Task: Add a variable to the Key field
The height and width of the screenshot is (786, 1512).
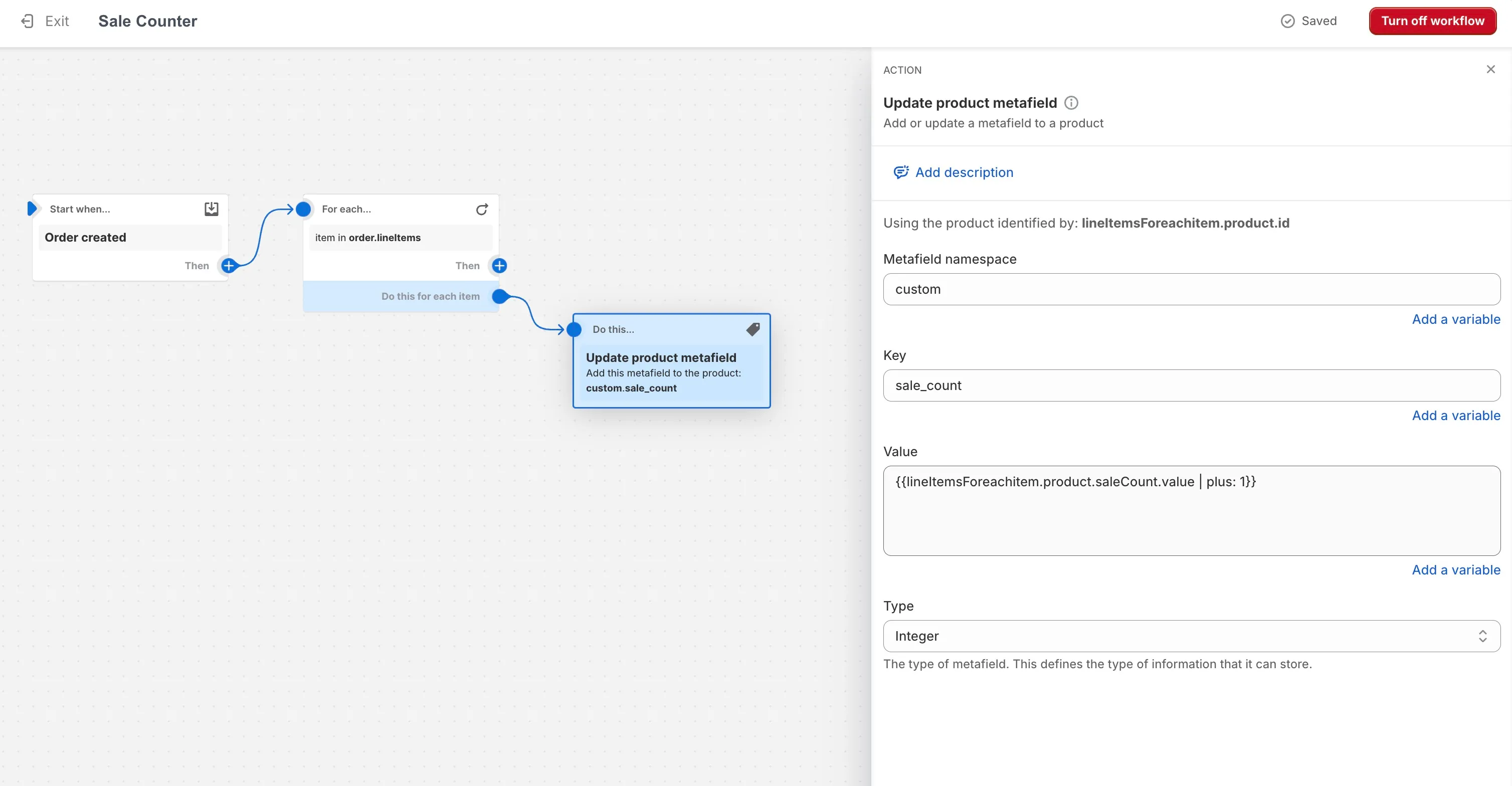Action: [1456, 416]
